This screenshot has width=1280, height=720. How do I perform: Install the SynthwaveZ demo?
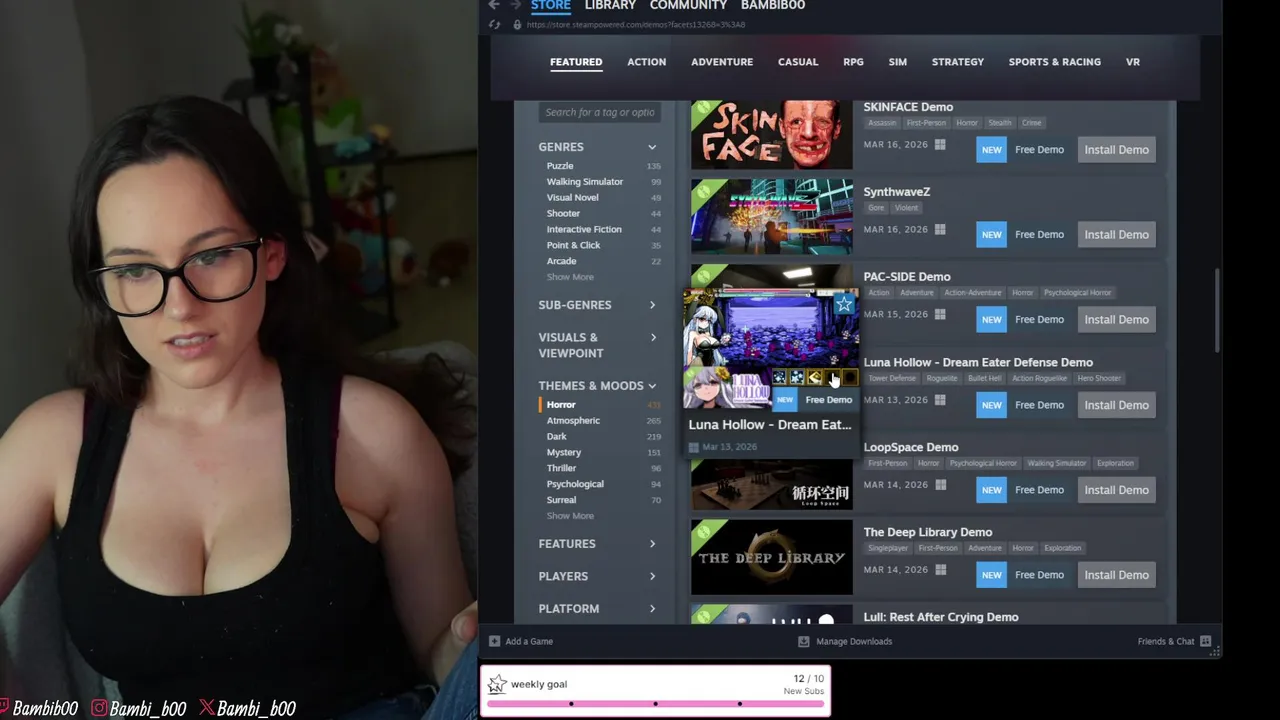[1116, 235]
